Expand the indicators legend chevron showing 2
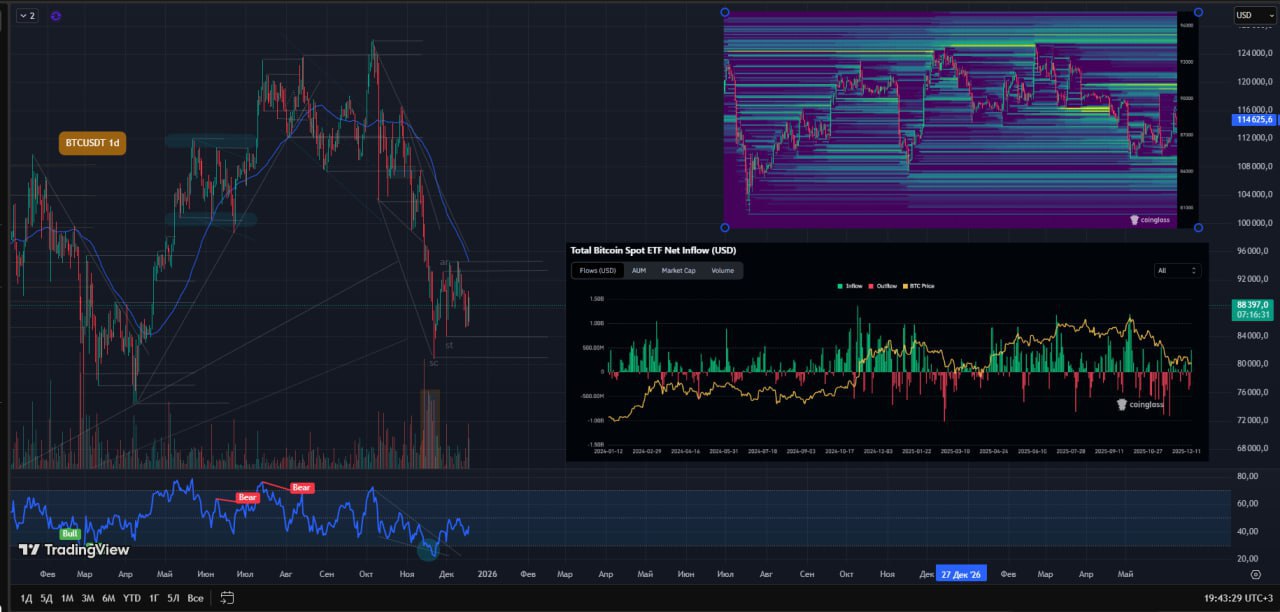1280x612 pixels. point(27,16)
